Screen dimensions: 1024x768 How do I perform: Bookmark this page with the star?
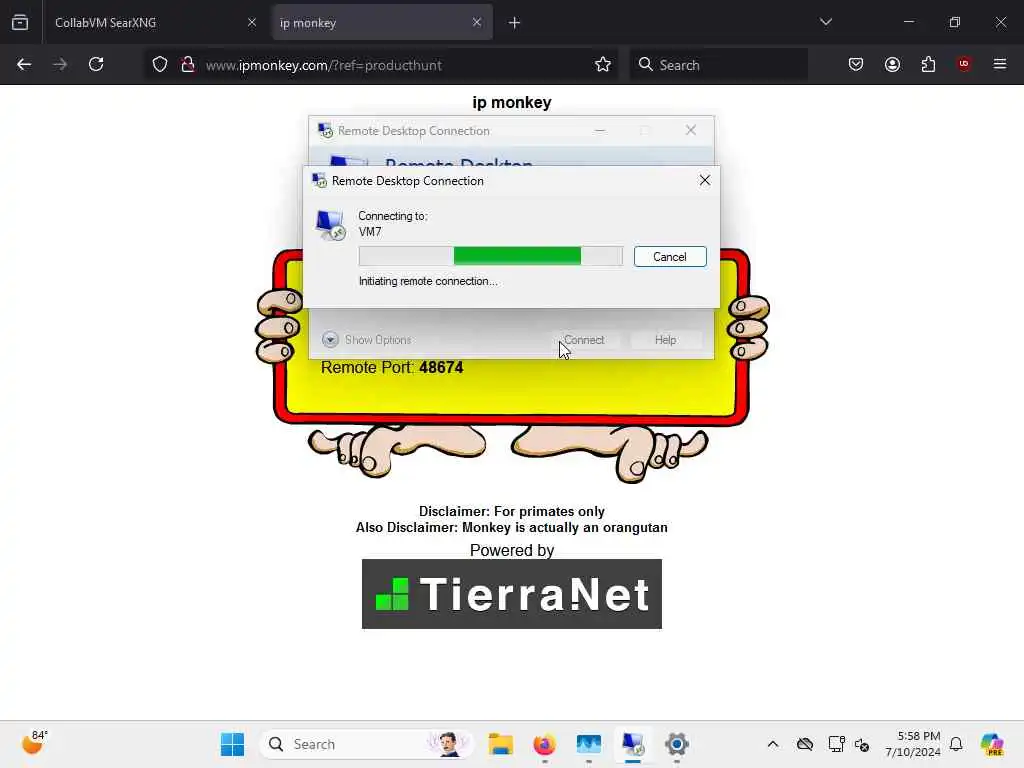coord(603,64)
